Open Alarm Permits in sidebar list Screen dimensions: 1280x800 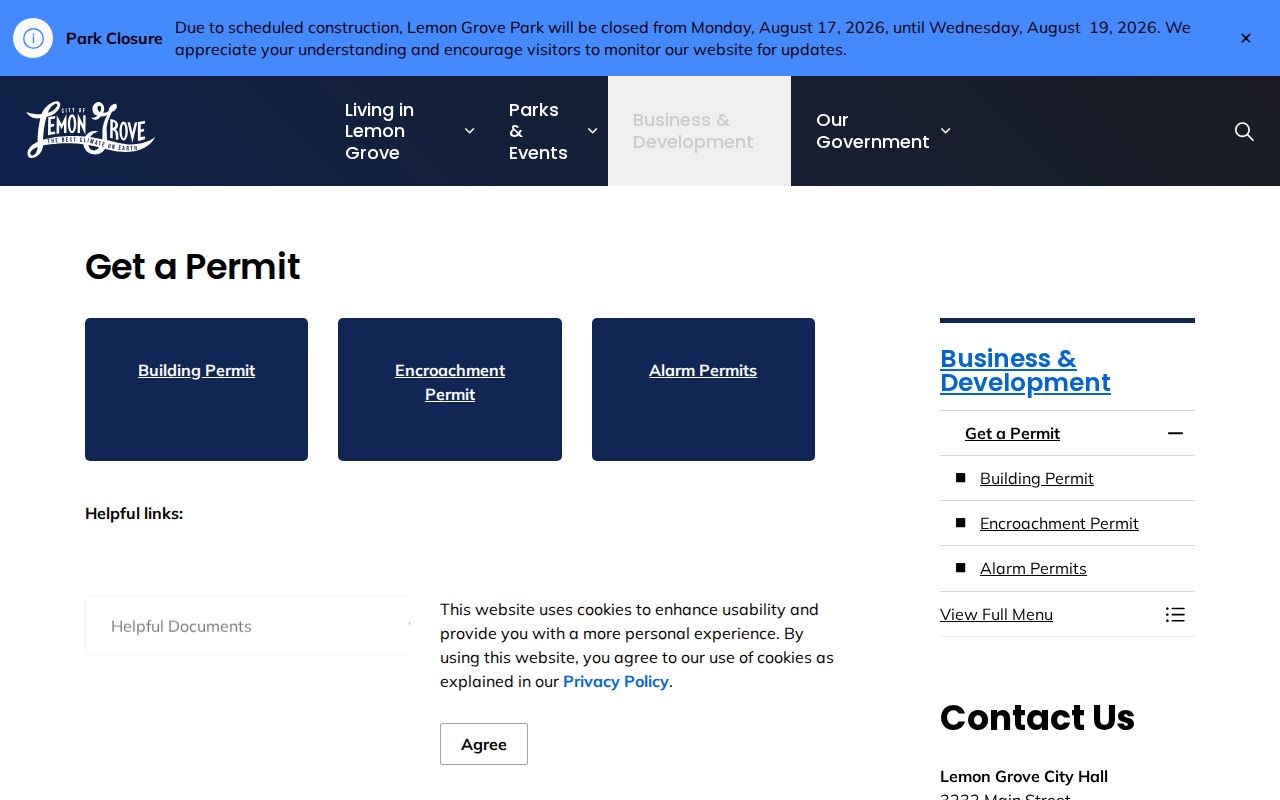coord(1033,568)
